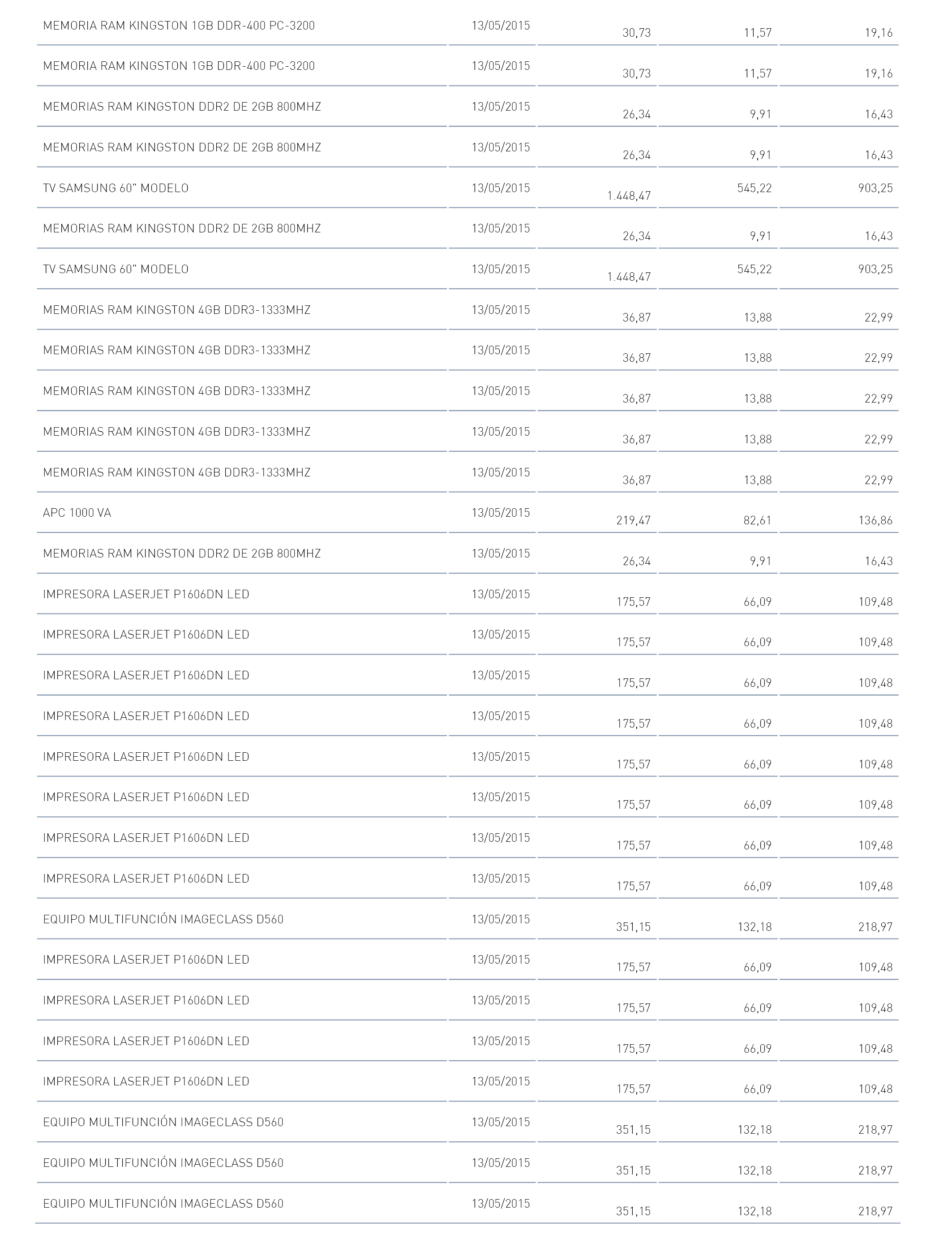This screenshot has width=952, height=1243.
Task: Click 30,73 in the topmost table row
Action: point(636,33)
